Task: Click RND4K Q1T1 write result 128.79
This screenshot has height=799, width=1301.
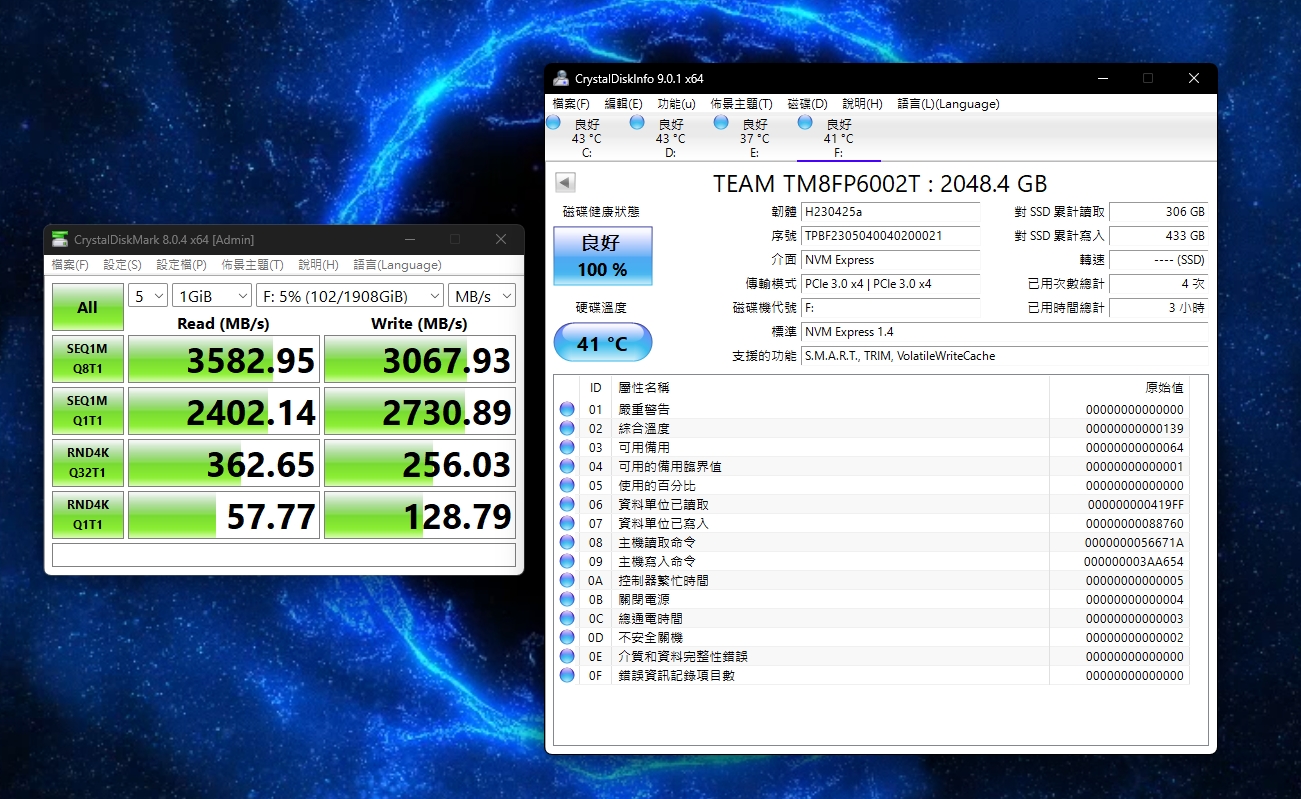Action: click(420, 516)
